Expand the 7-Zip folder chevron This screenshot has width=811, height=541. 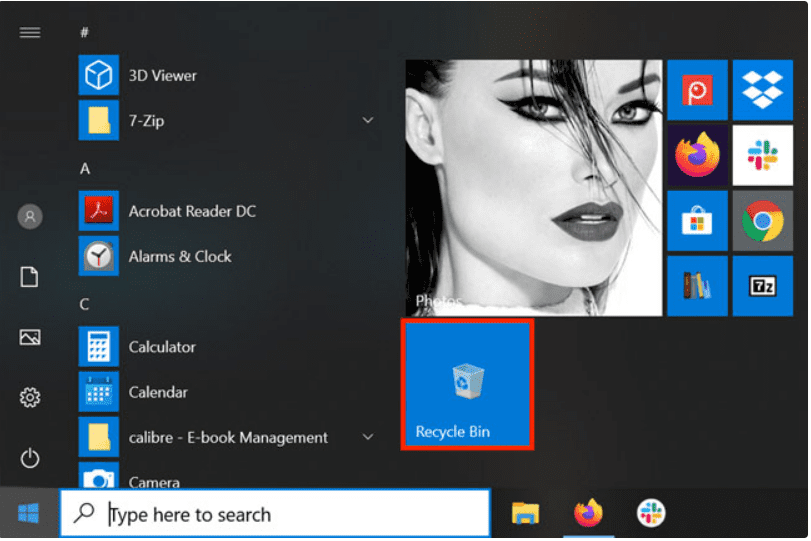tap(368, 121)
